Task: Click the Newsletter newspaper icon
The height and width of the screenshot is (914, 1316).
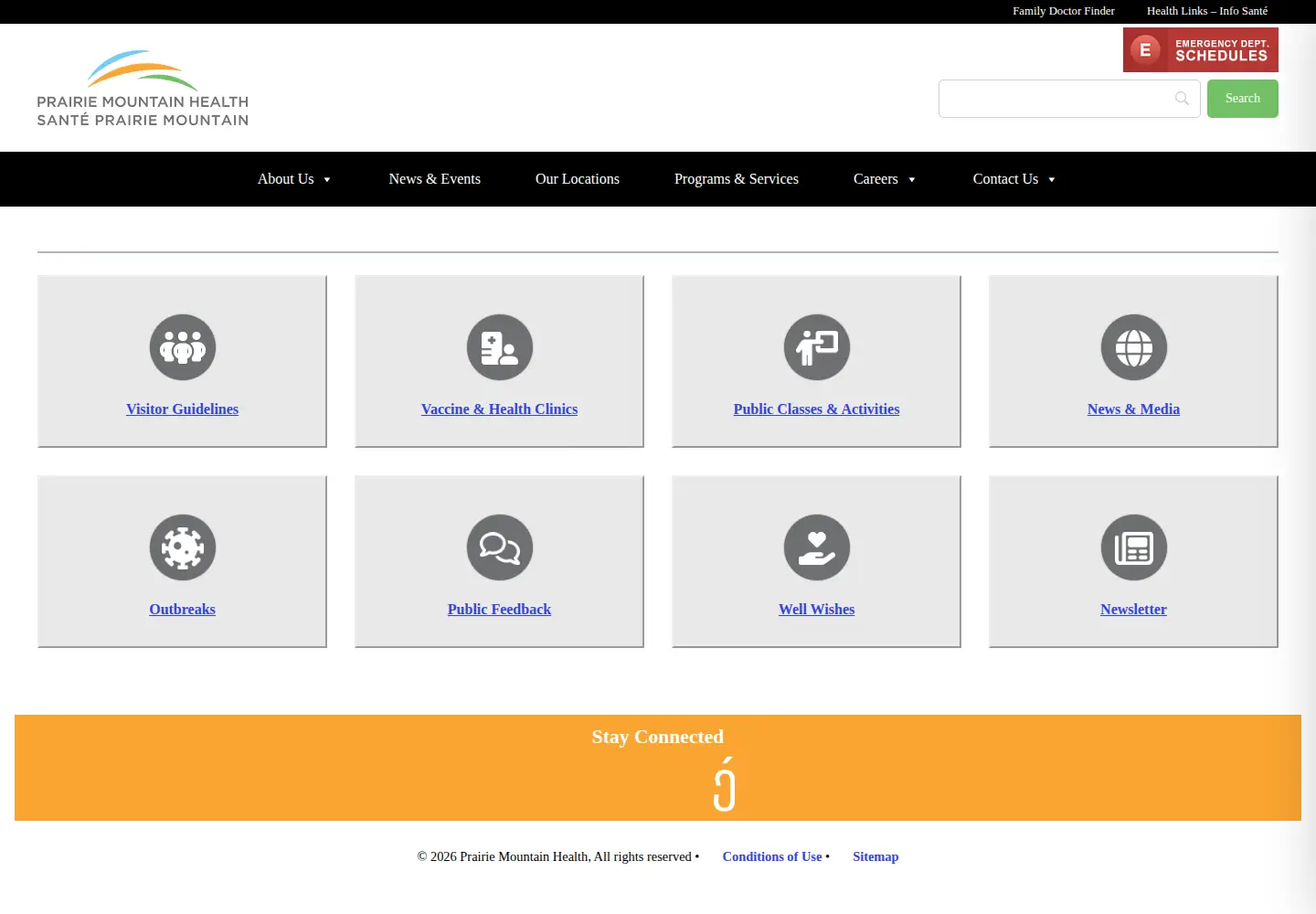Action: (1134, 547)
